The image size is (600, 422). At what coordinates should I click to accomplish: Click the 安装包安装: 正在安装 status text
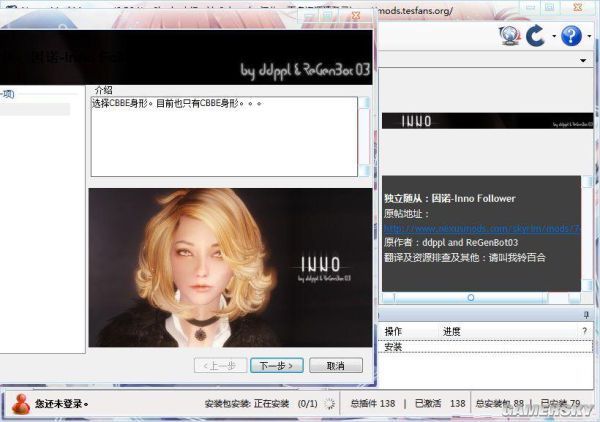click(x=247, y=404)
